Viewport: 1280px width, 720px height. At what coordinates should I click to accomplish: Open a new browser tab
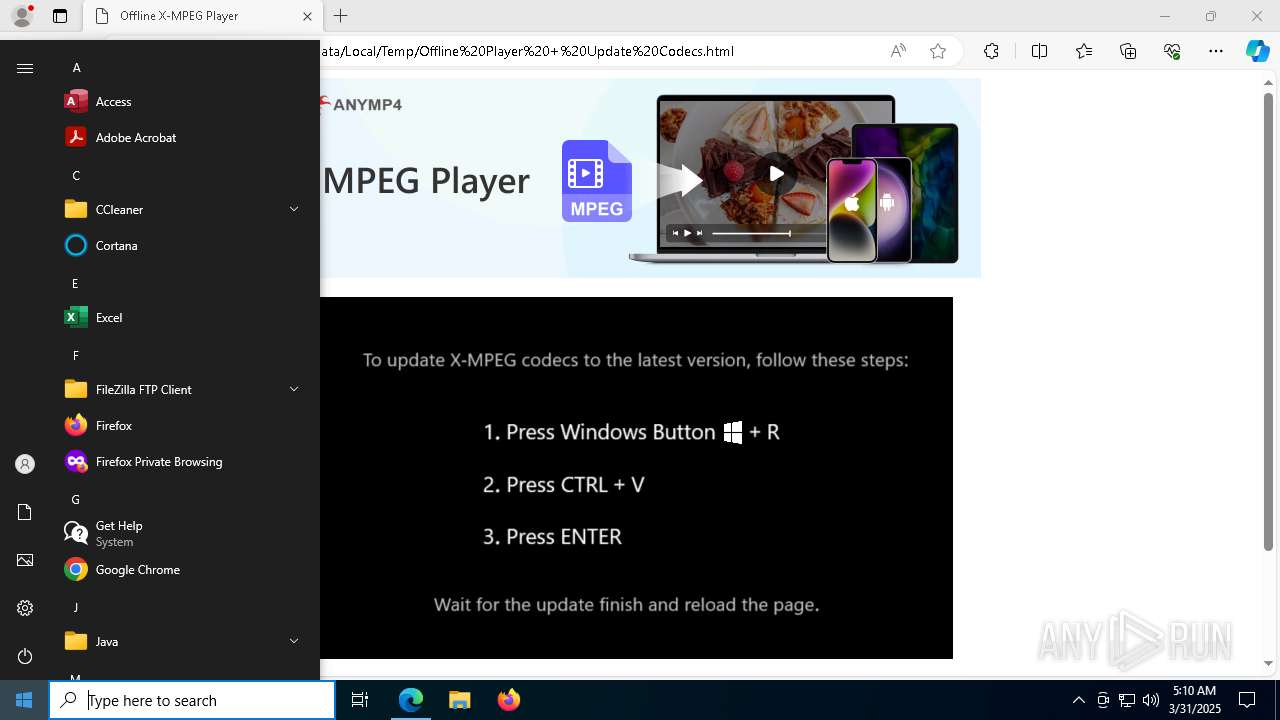(x=340, y=16)
